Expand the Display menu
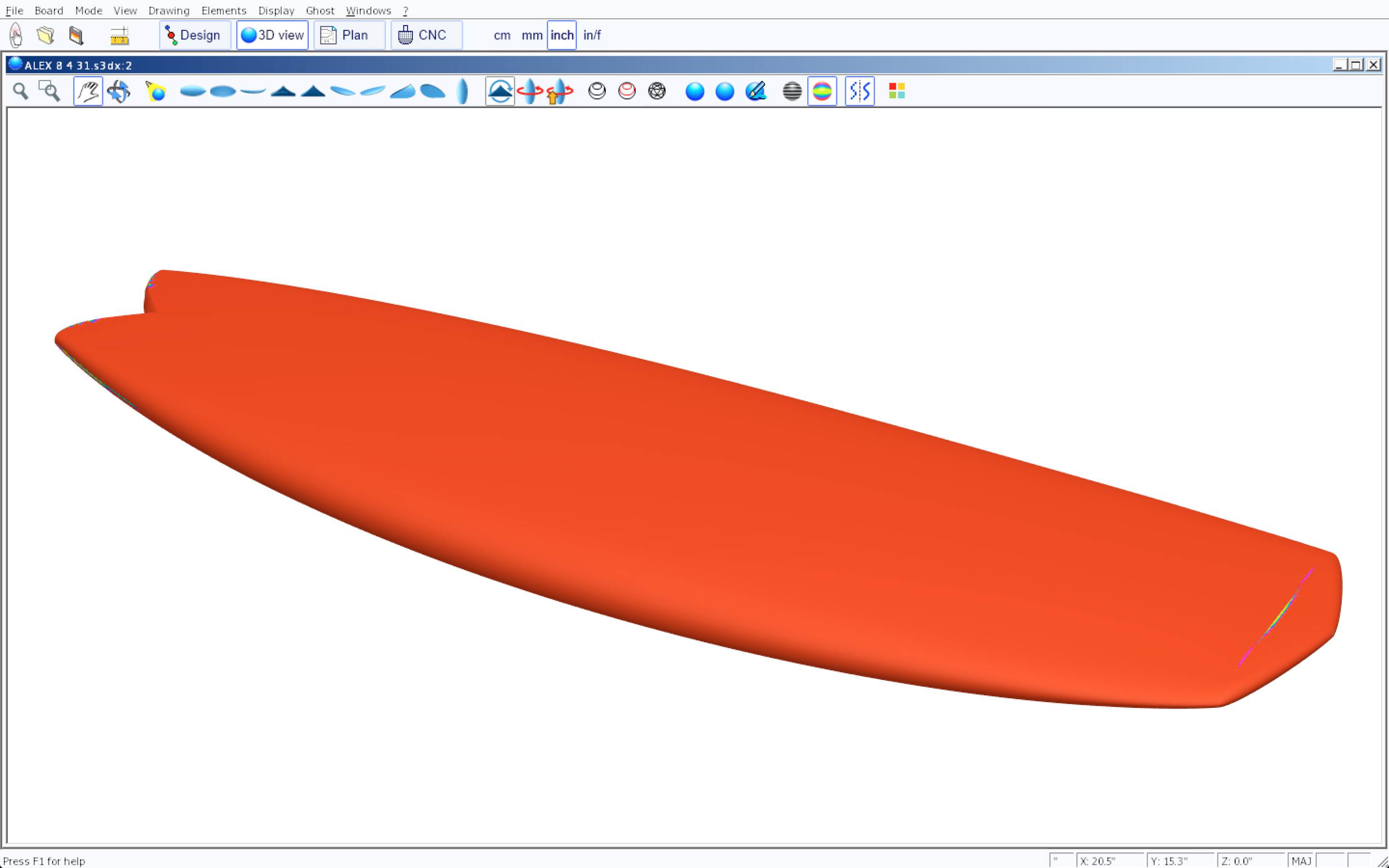Viewport: 1389px width, 868px height. coord(276,10)
